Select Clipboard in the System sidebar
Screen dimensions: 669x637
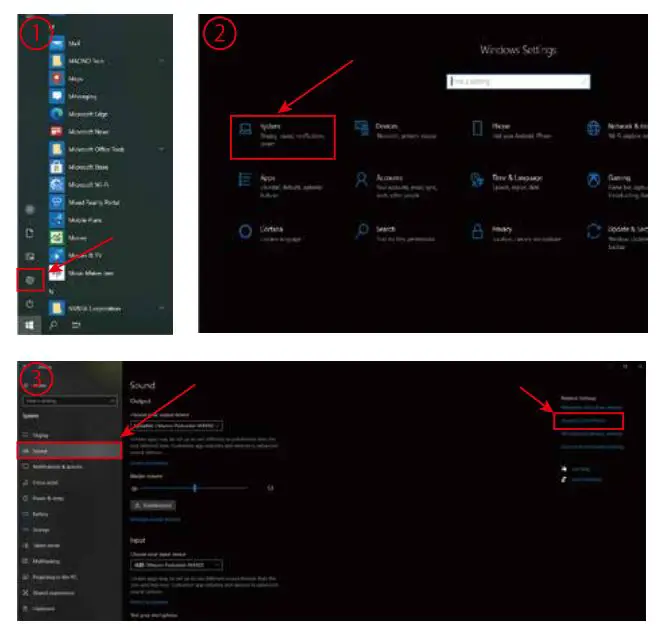click(70, 609)
